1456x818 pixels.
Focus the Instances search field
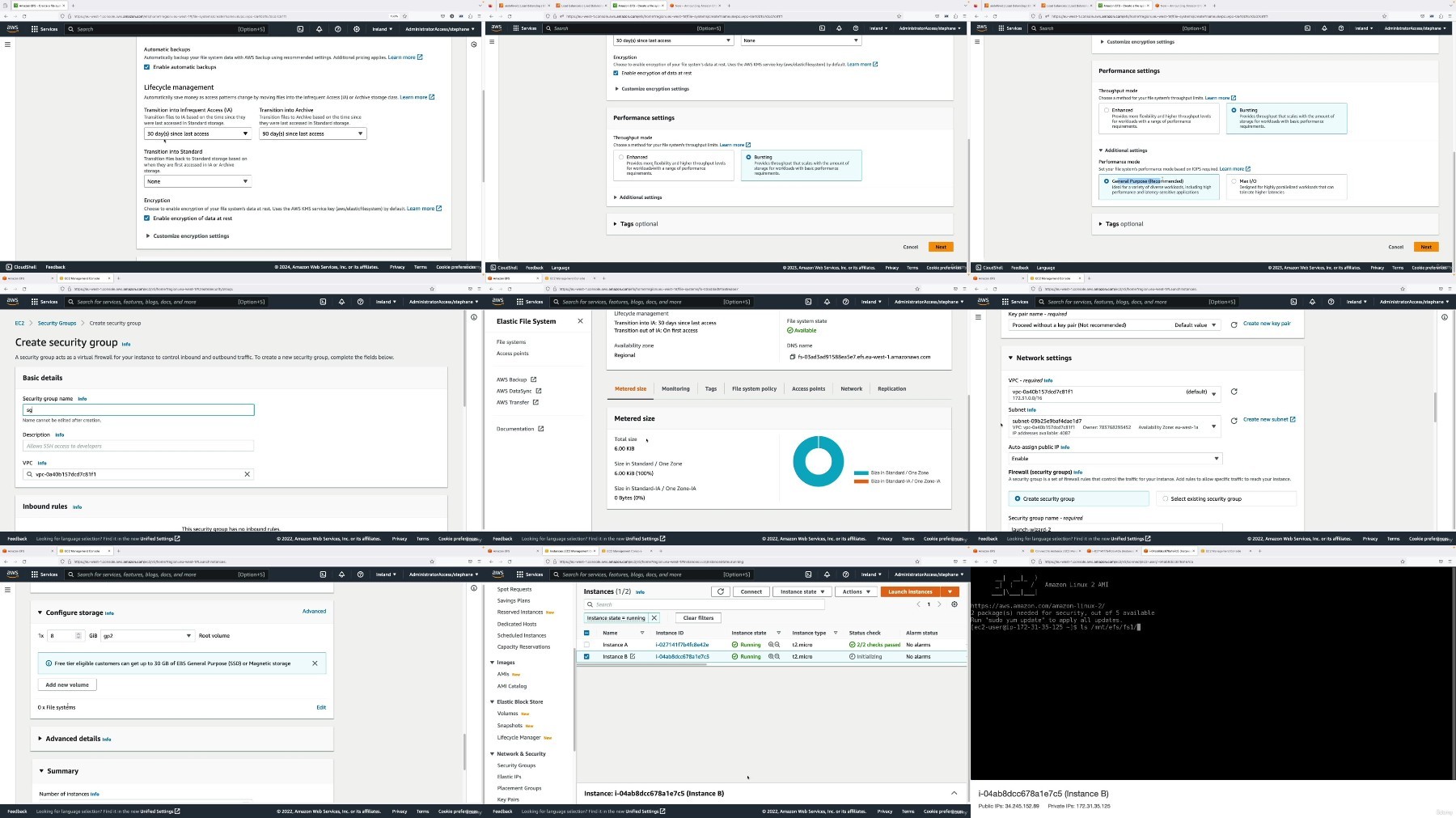(x=704, y=604)
